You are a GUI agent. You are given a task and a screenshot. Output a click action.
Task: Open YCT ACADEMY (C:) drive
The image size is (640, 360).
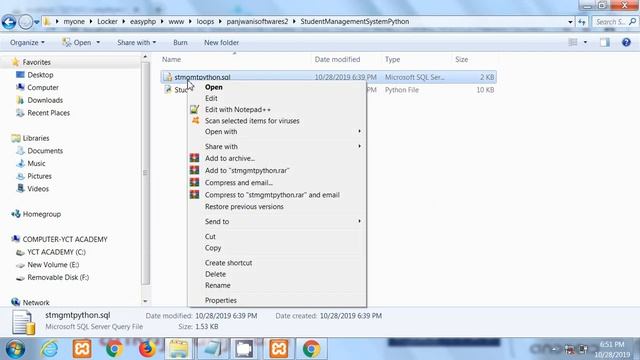pos(56,252)
